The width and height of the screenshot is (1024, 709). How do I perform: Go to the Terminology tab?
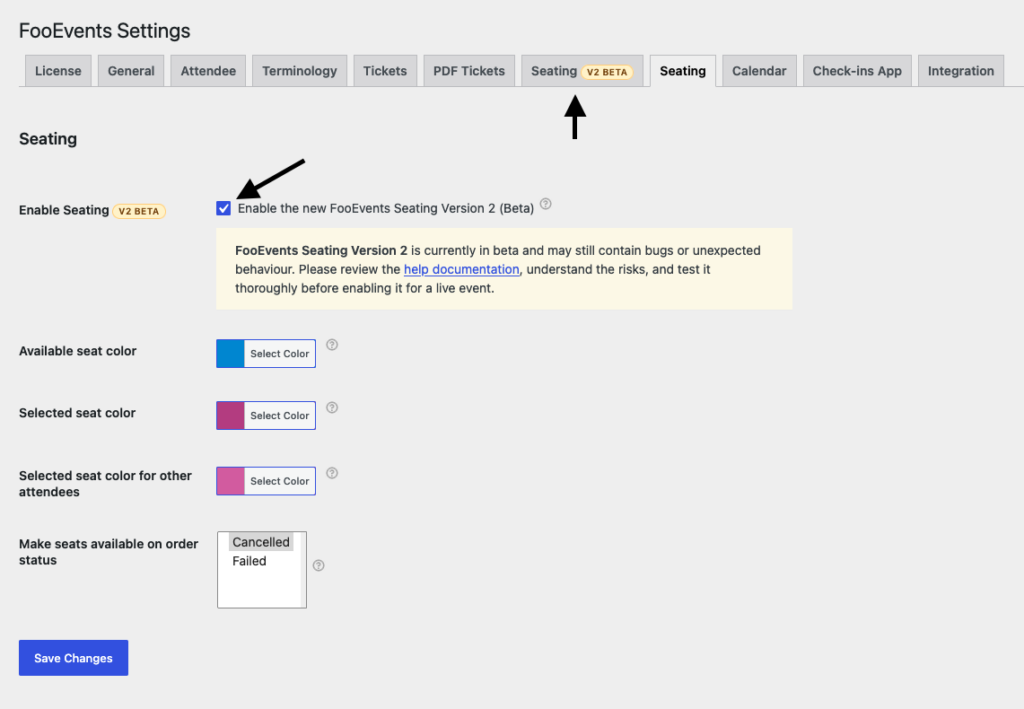(x=300, y=71)
